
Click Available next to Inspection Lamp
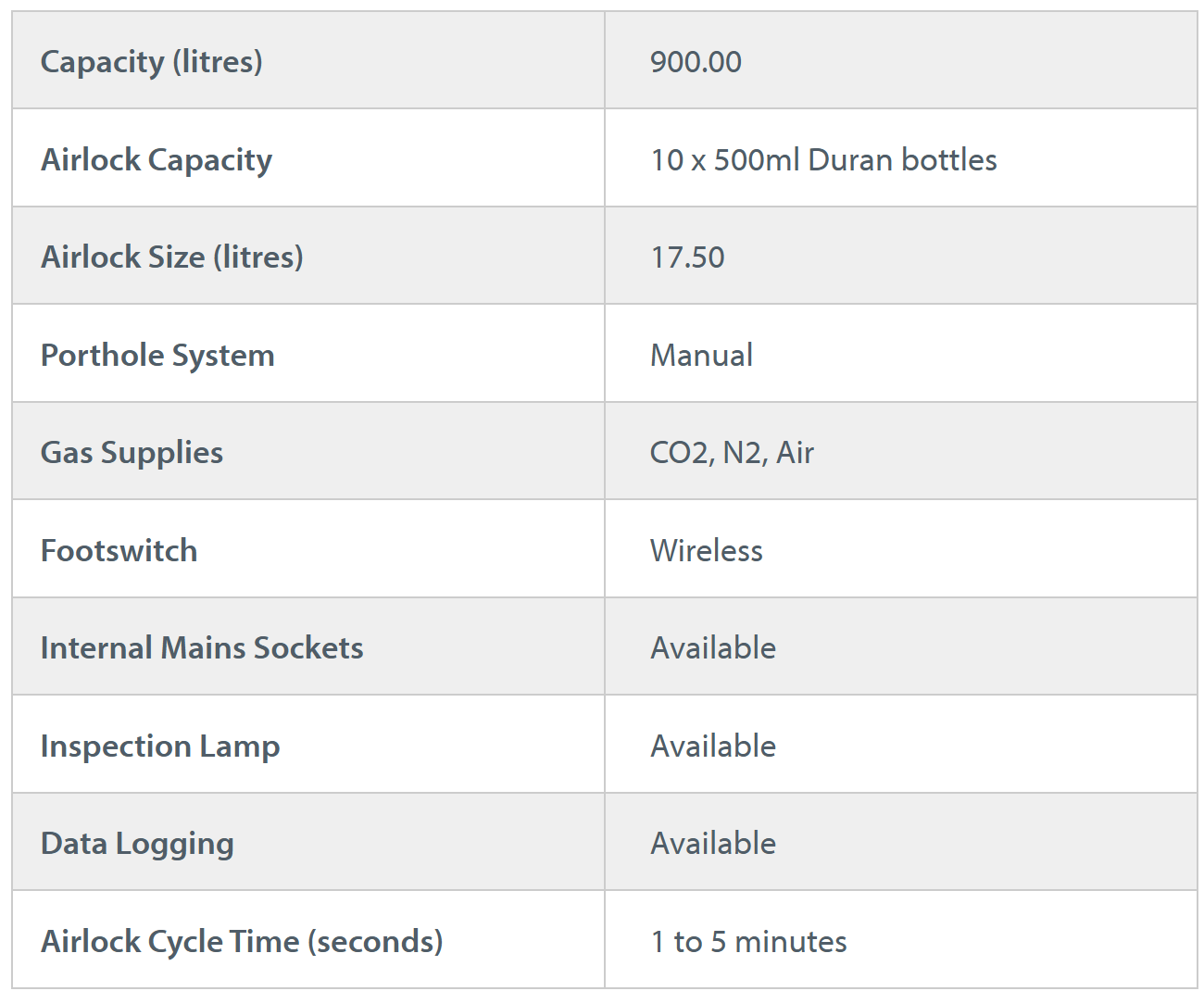tap(713, 746)
